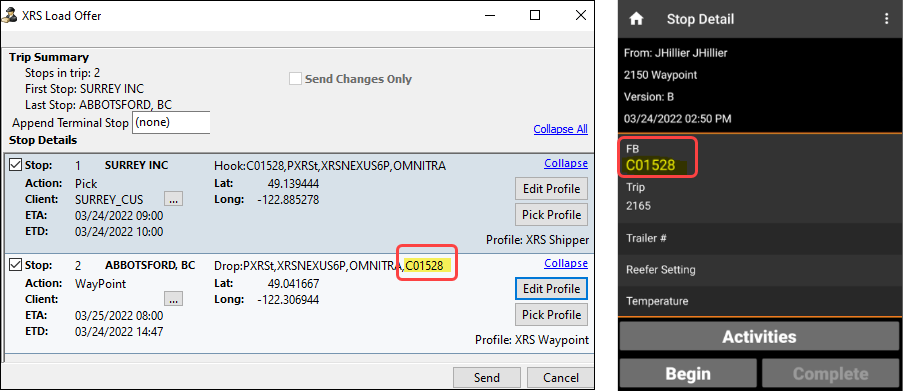The height and width of the screenshot is (391, 903).
Task: Collapse the Stop 2 ABBOTSFORD section
Action: pyautogui.click(x=566, y=264)
